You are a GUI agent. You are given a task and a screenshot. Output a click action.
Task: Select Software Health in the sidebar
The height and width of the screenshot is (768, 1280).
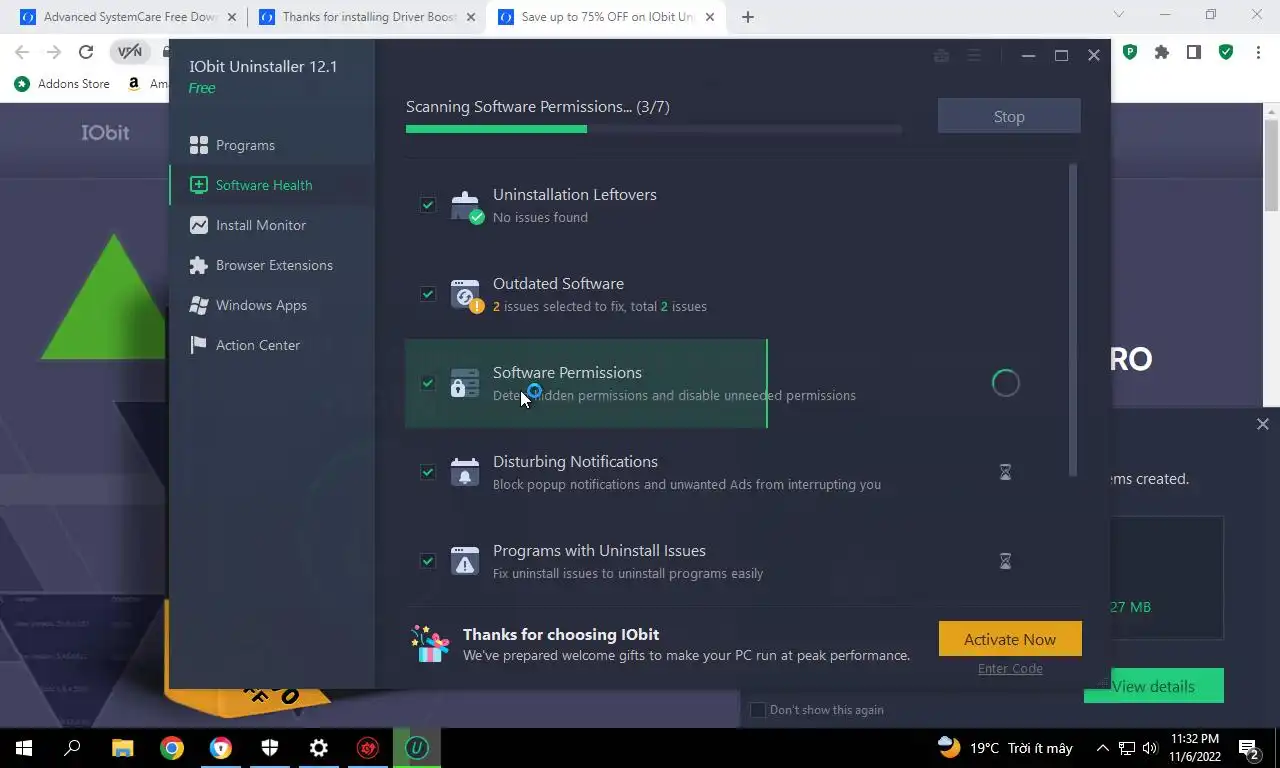coord(272,185)
